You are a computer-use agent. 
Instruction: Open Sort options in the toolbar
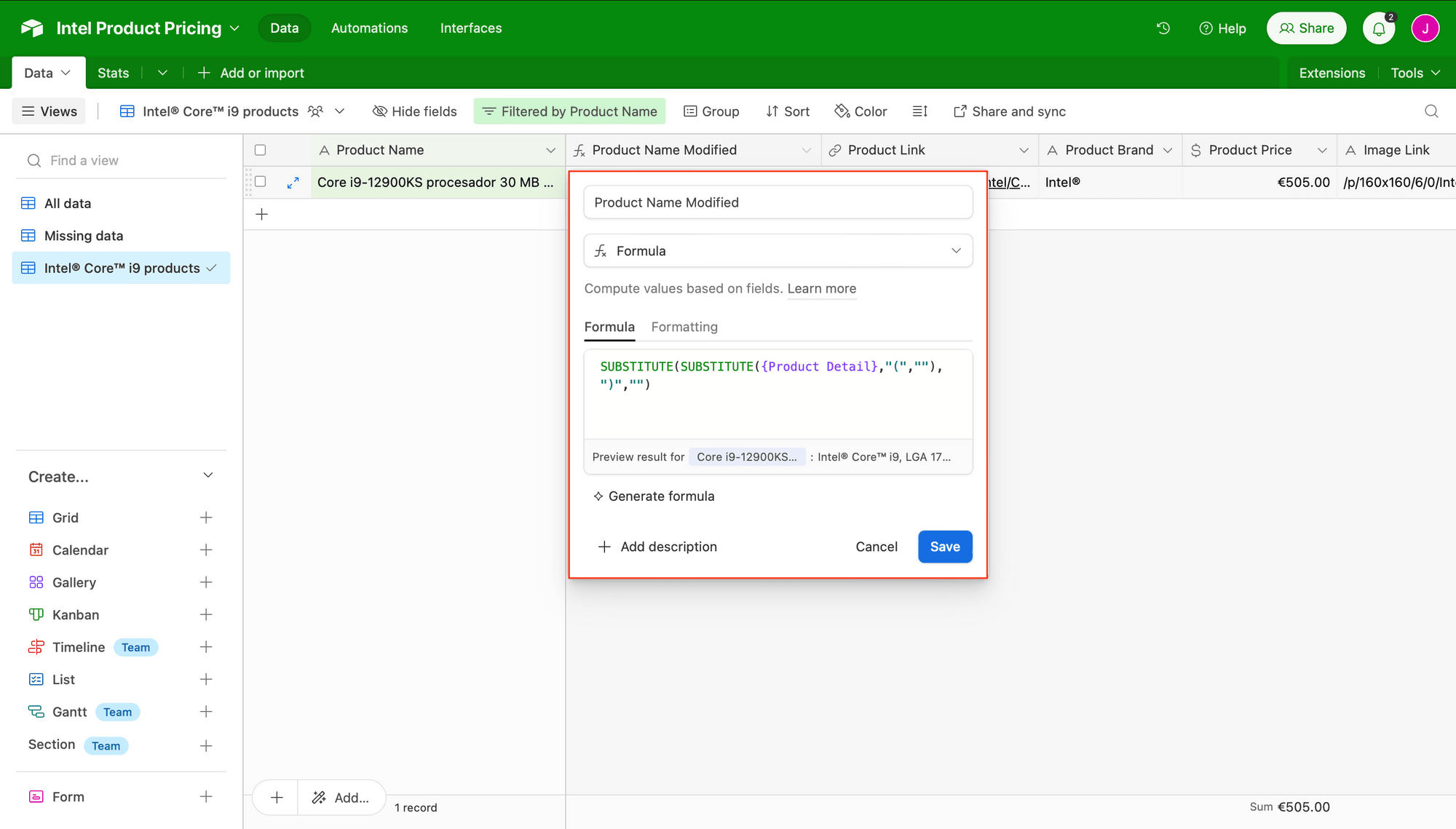point(788,111)
